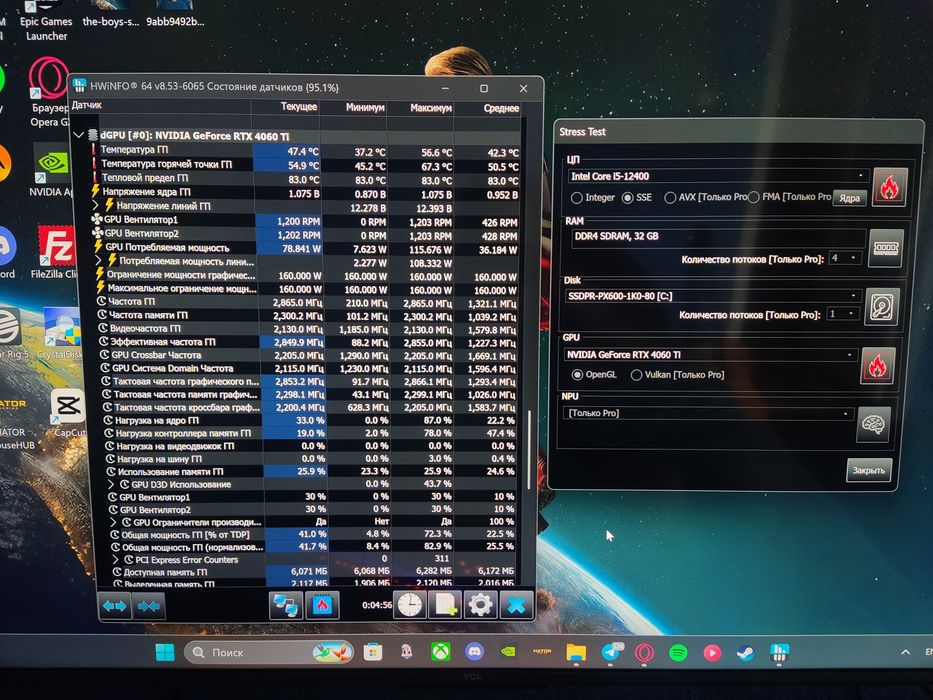Click the collapse columns arrows button in HWiNFO
The image size is (933, 700).
pyautogui.click(x=148, y=606)
